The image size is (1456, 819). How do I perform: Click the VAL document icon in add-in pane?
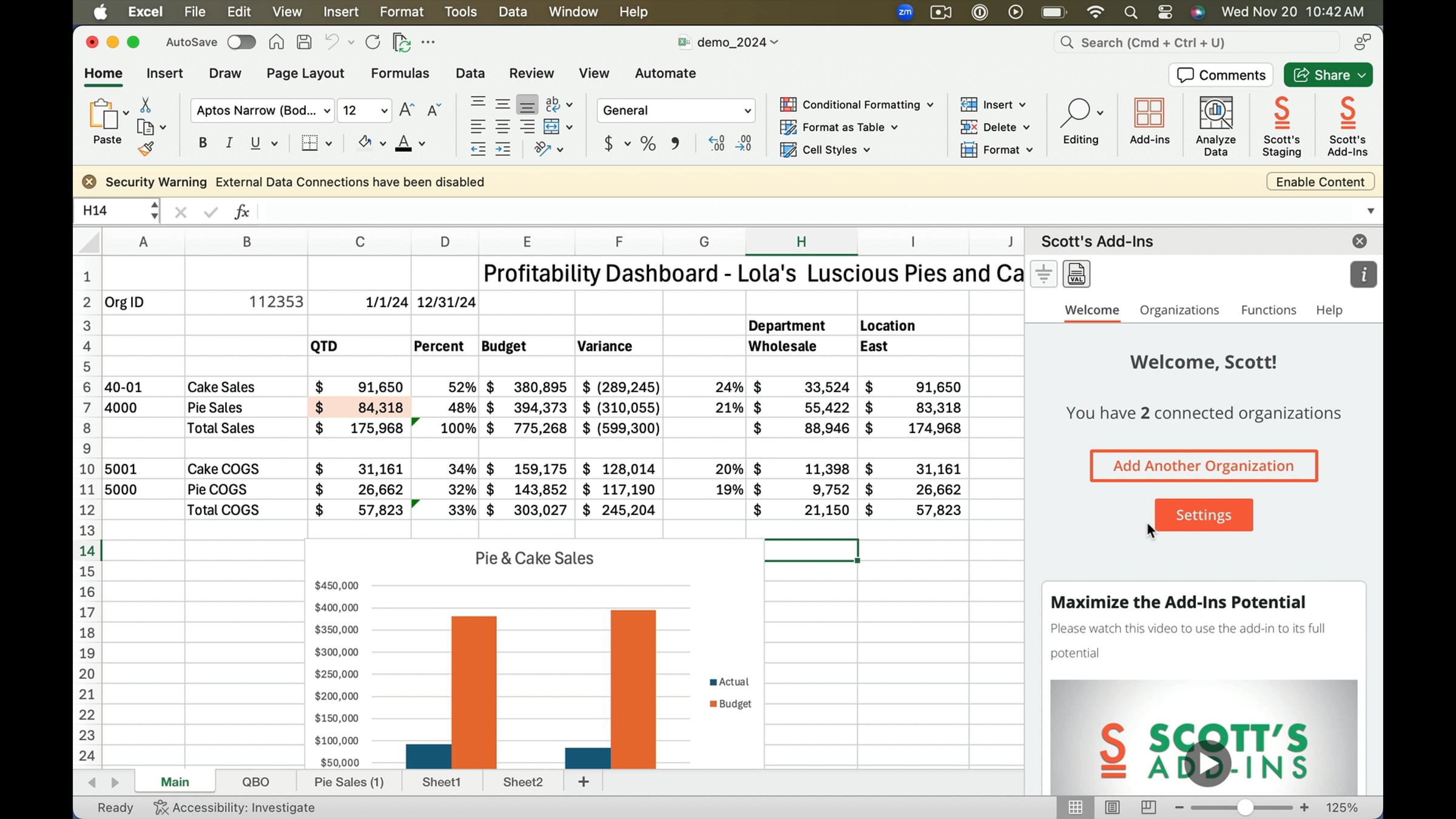click(1076, 274)
